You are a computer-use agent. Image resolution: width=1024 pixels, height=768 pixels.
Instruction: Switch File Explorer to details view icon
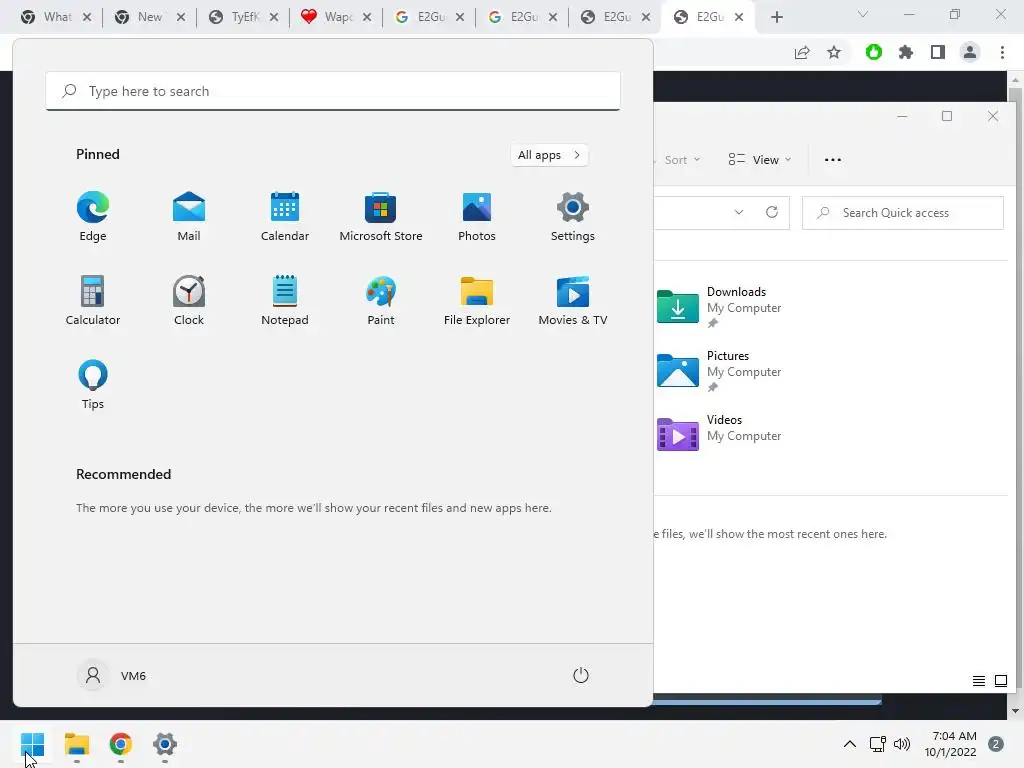[978, 681]
